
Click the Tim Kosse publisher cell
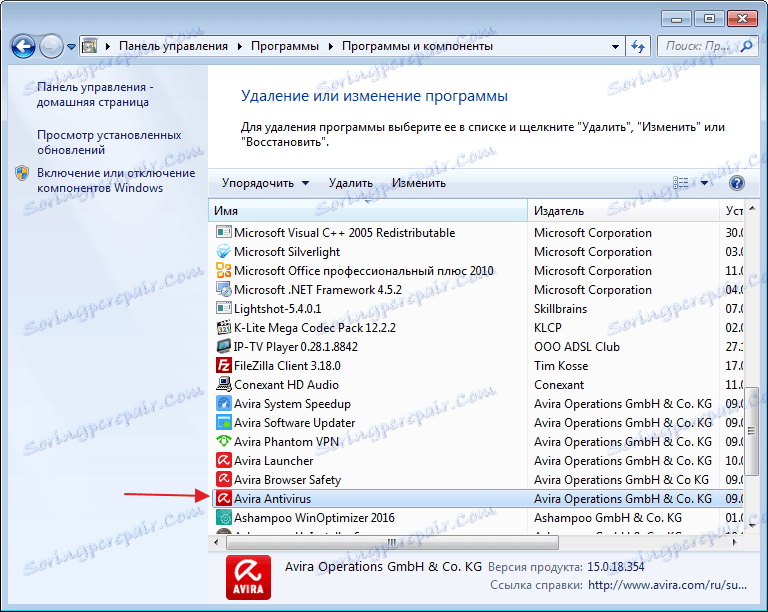(561, 366)
